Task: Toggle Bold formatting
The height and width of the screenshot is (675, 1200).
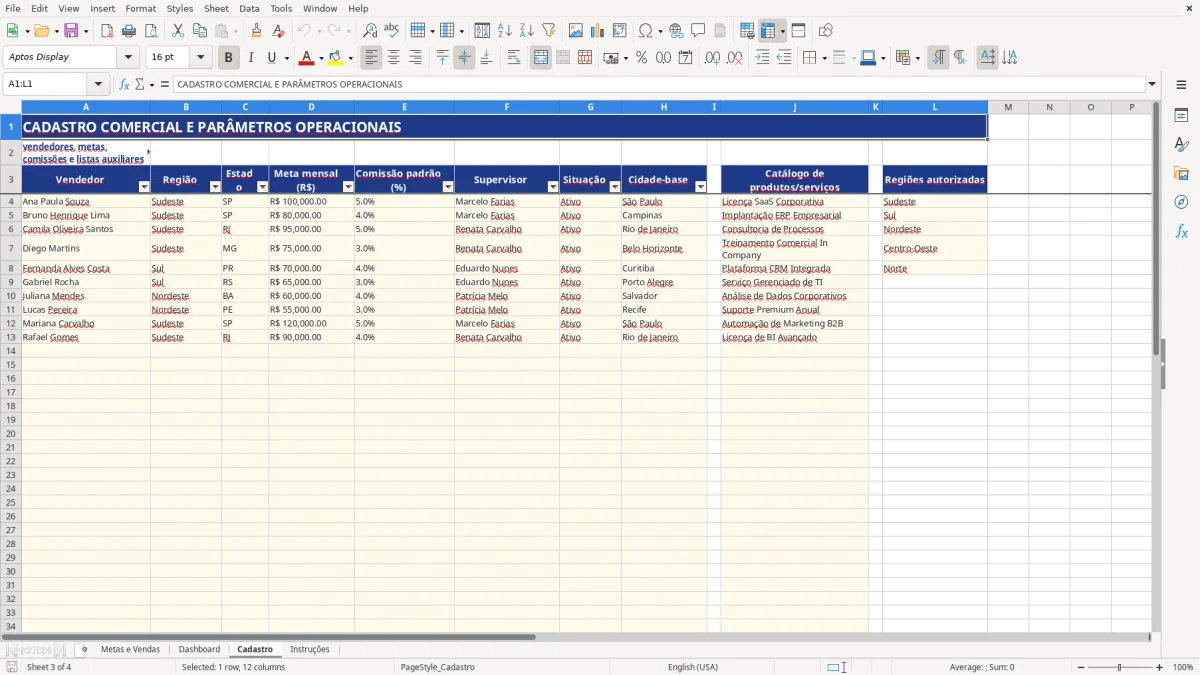Action: [x=229, y=58]
